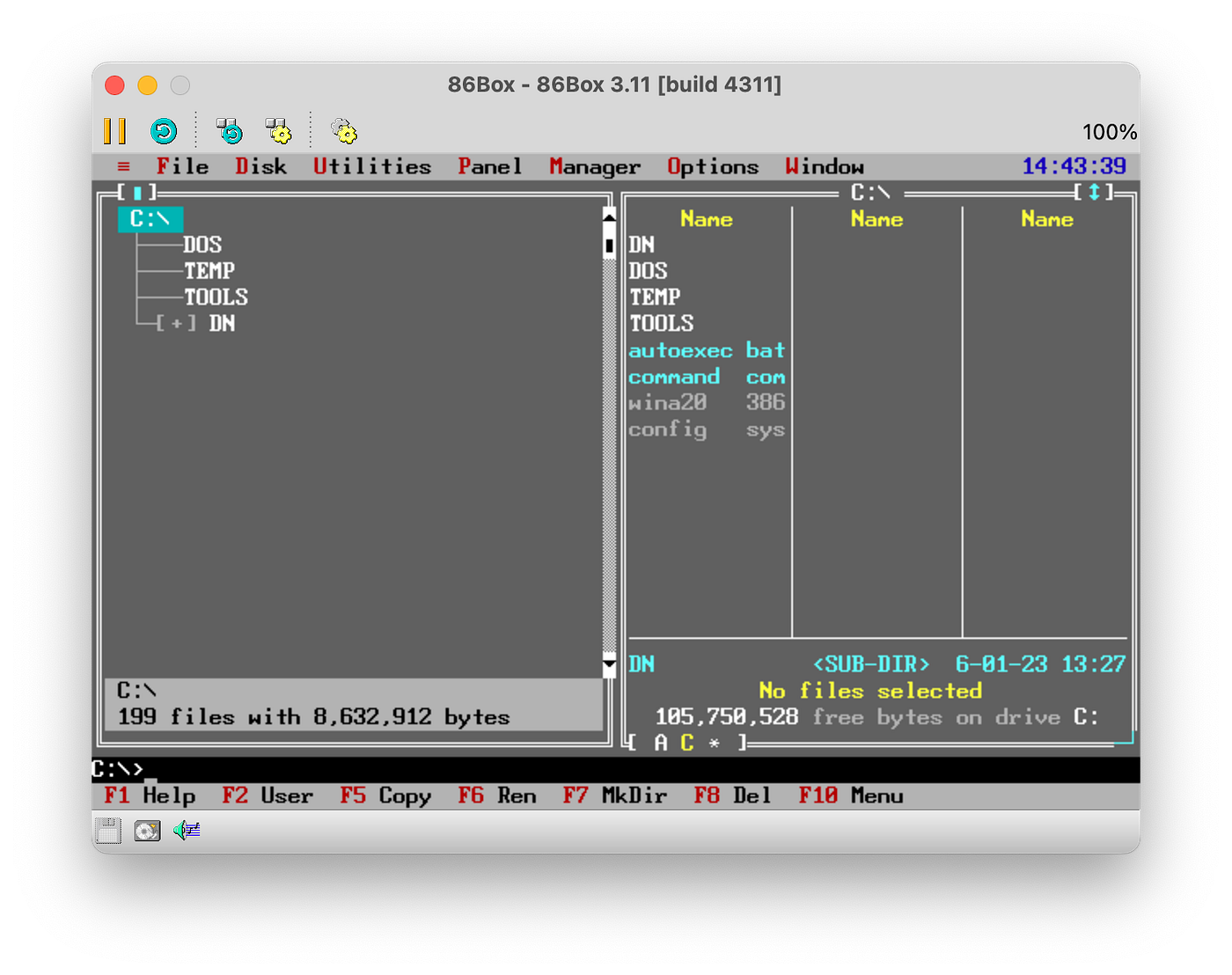Click the asterisk in drive line
Image resolution: width=1232 pixels, height=975 pixels.
tap(714, 744)
